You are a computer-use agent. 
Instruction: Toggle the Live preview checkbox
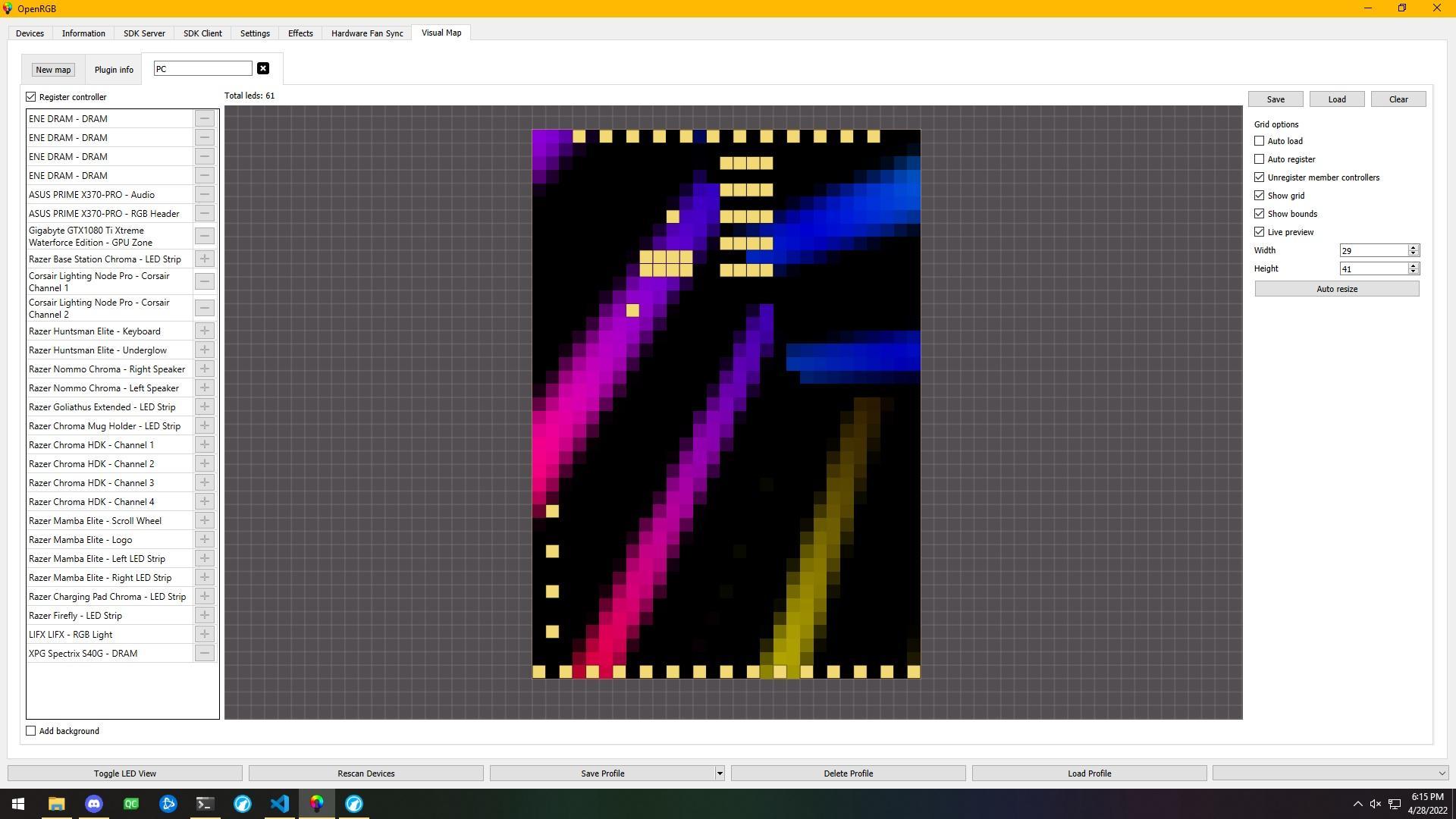tap(1260, 232)
